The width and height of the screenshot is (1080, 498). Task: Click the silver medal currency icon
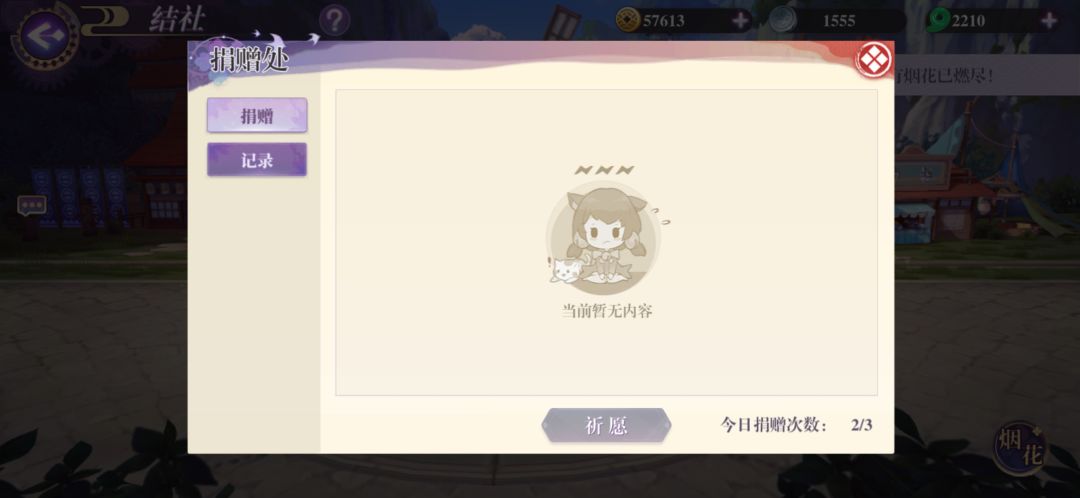pyautogui.click(x=782, y=20)
